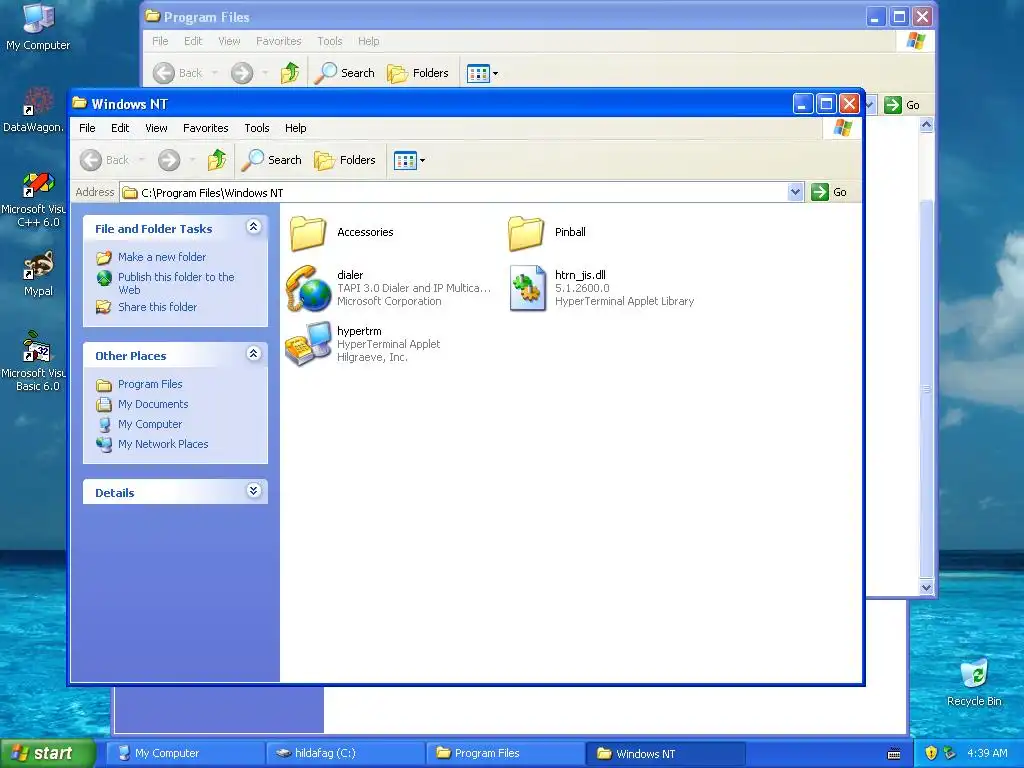Click the green Go arrow in Windows NT window
Image resolution: width=1024 pixels, height=768 pixels.
point(820,192)
